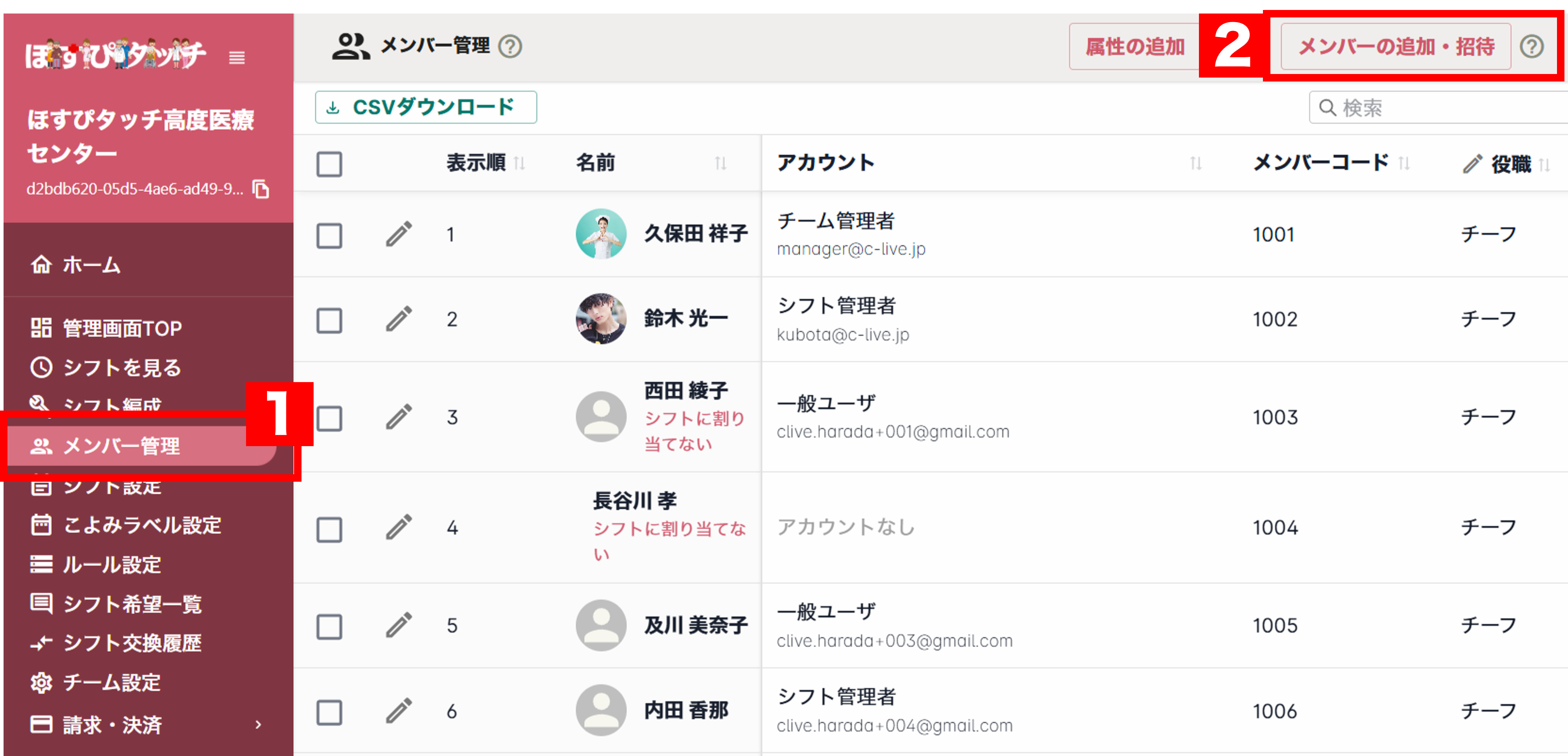The height and width of the screenshot is (756, 1568).
Task: Open the sidebar hamburger menu icon
Action: 236,58
